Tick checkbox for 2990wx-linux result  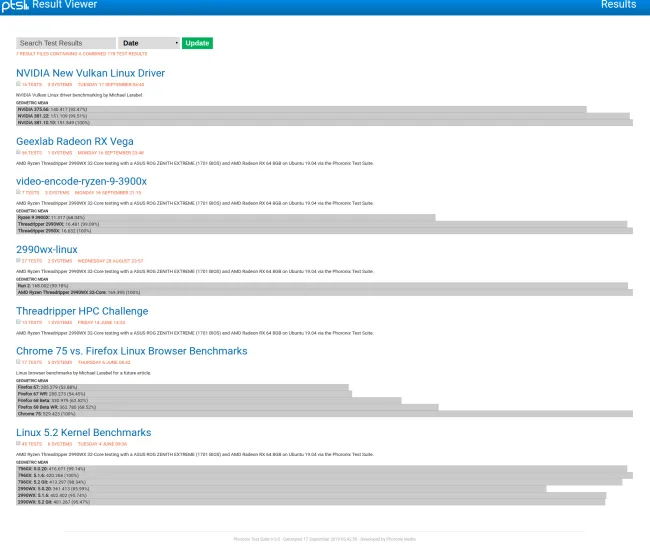pyautogui.click(x=18, y=260)
